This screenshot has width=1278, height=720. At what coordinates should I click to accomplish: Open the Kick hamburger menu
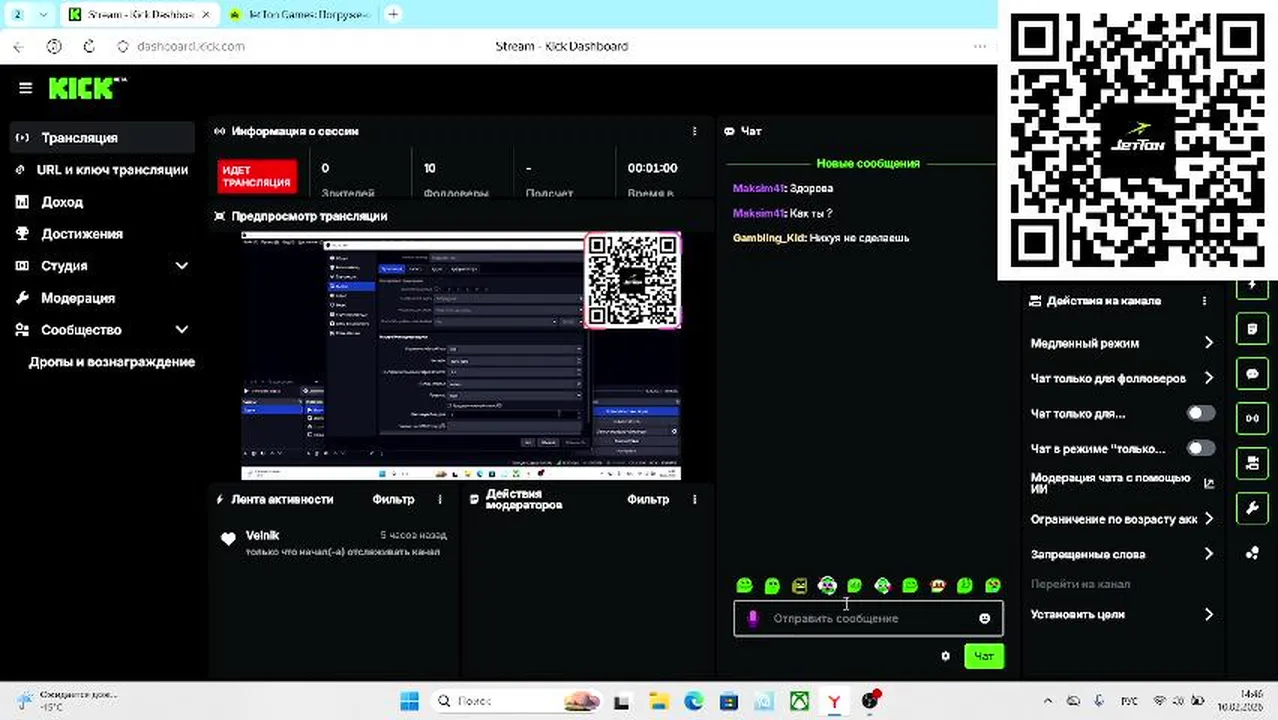[x=26, y=88]
